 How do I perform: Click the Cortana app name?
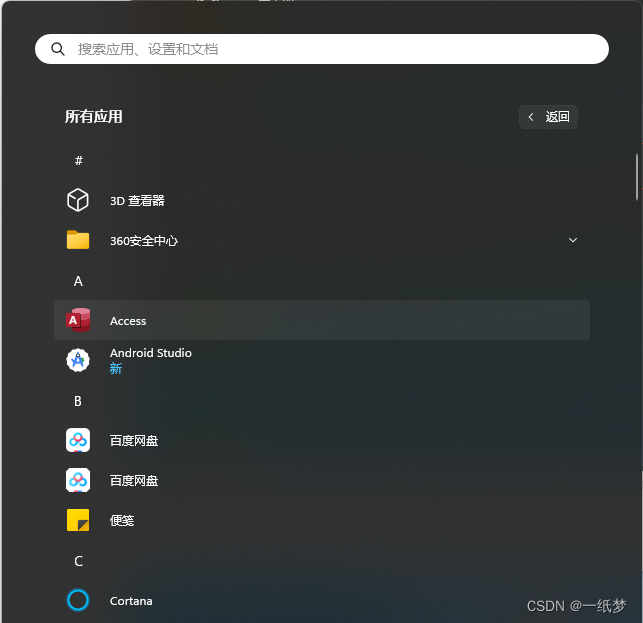[131, 601]
